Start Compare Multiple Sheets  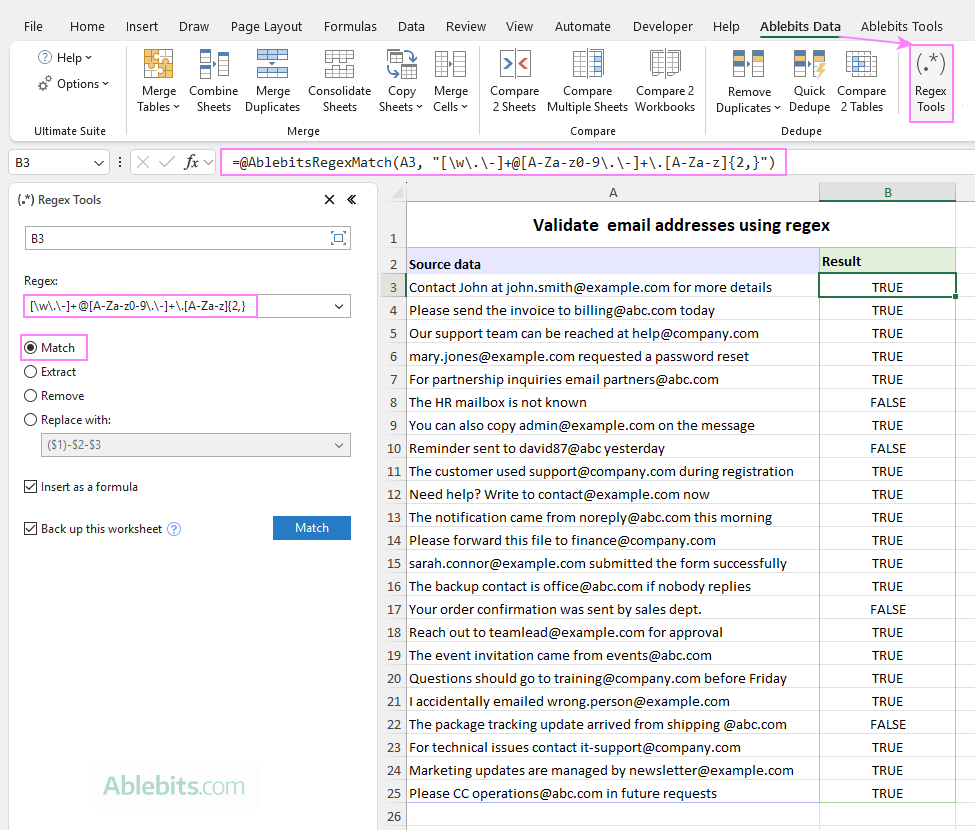pyautogui.click(x=587, y=81)
